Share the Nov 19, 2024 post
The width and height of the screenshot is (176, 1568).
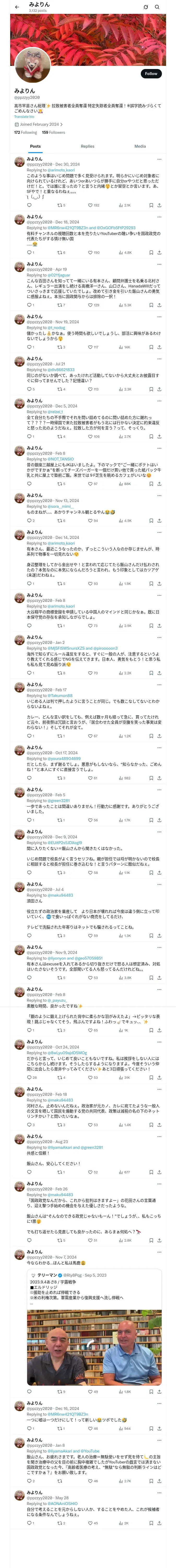coord(159,347)
